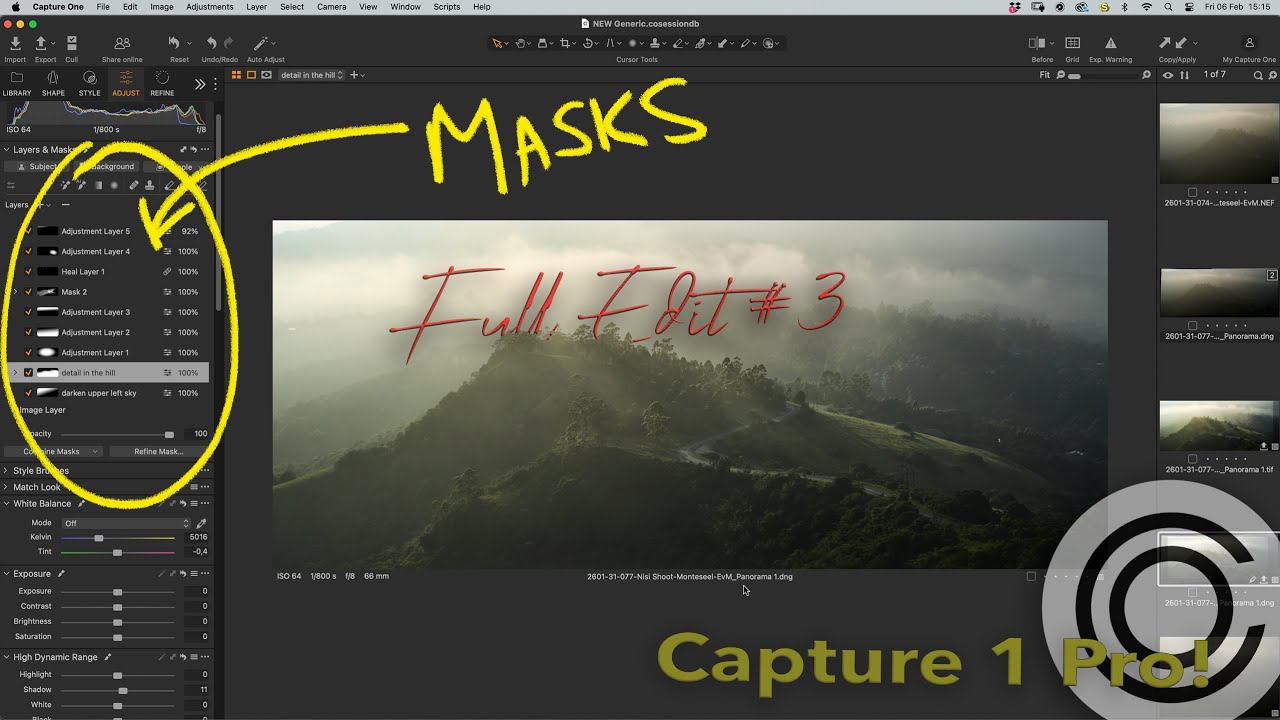Open the Style tool tab

tap(90, 84)
